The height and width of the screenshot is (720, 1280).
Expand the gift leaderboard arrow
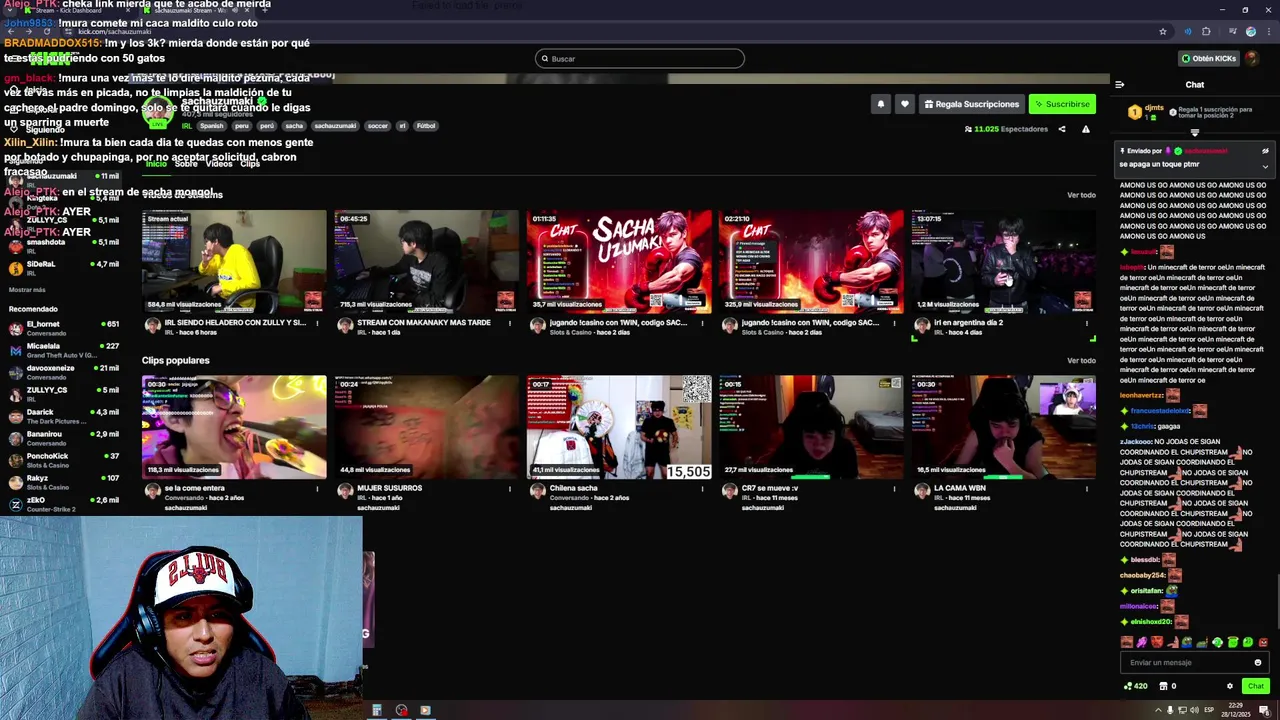[x=1194, y=133]
